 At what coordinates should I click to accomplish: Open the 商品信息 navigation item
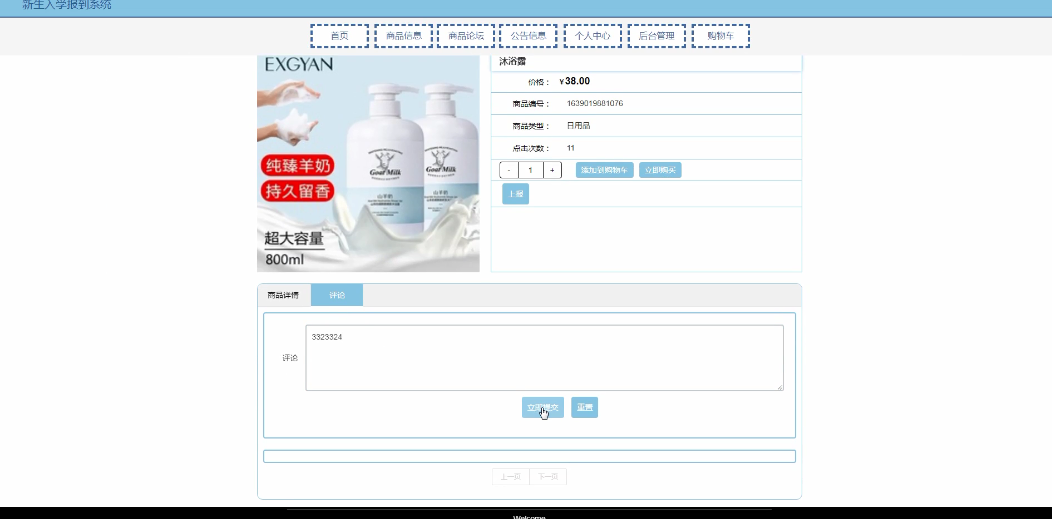(x=404, y=36)
